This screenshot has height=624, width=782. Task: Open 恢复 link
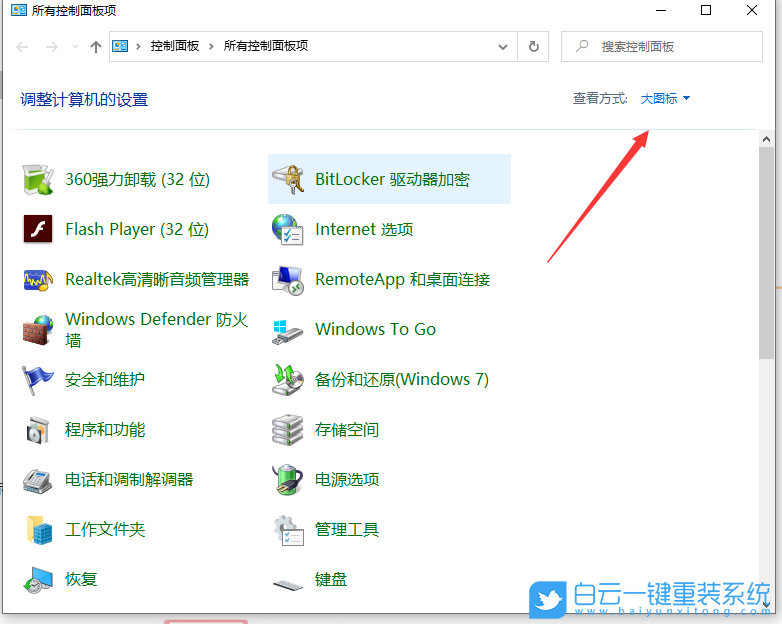coord(81,579)
